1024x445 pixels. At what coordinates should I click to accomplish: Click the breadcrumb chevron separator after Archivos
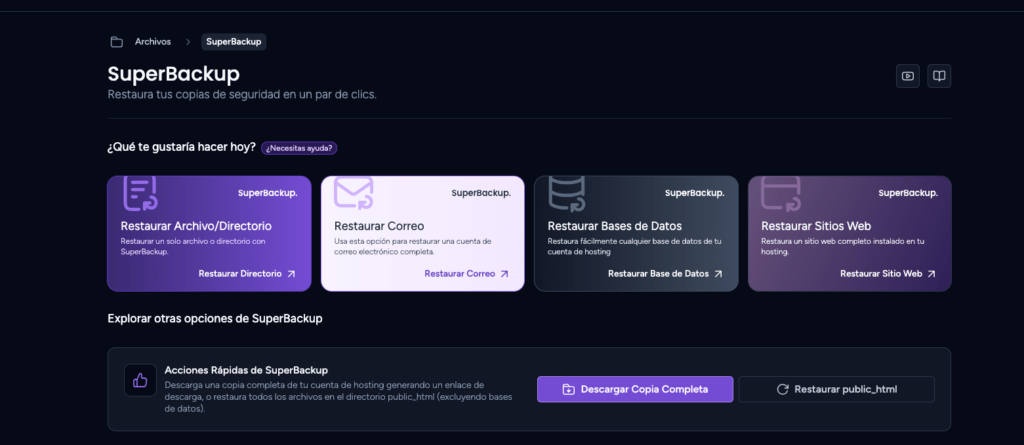(x=188, y=42)
